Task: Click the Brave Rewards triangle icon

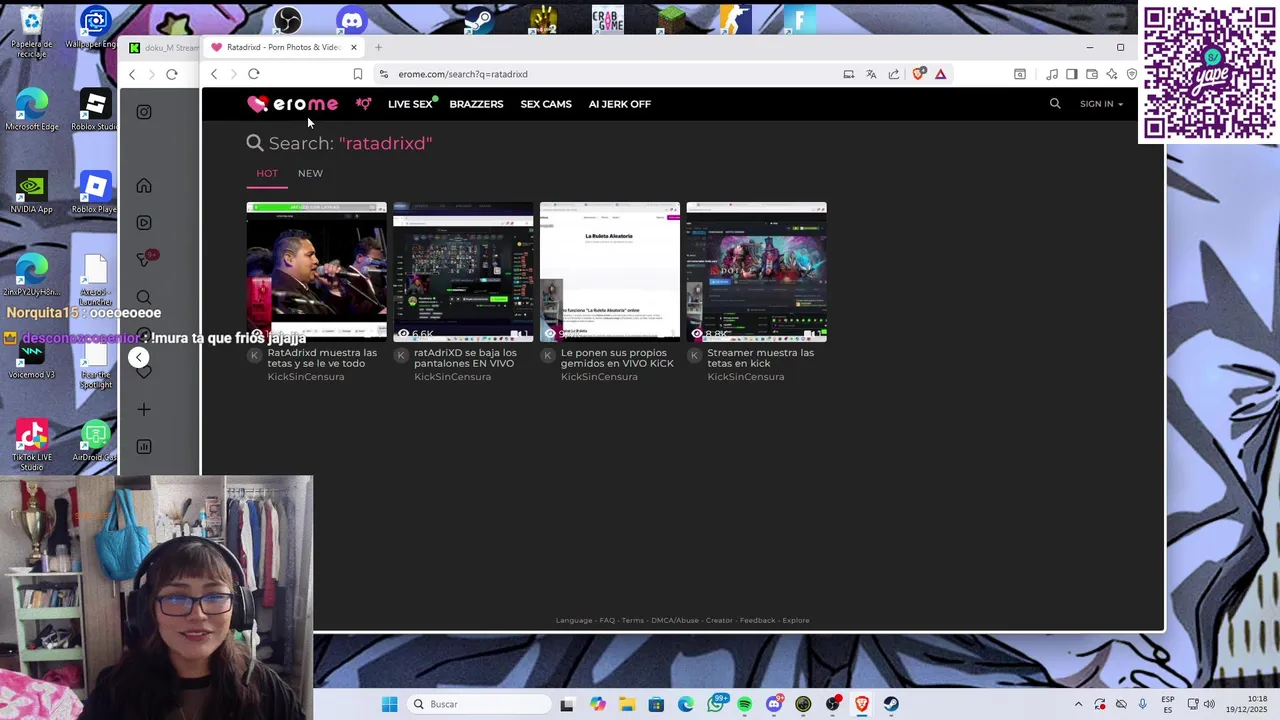Action: tap(941, 74)
